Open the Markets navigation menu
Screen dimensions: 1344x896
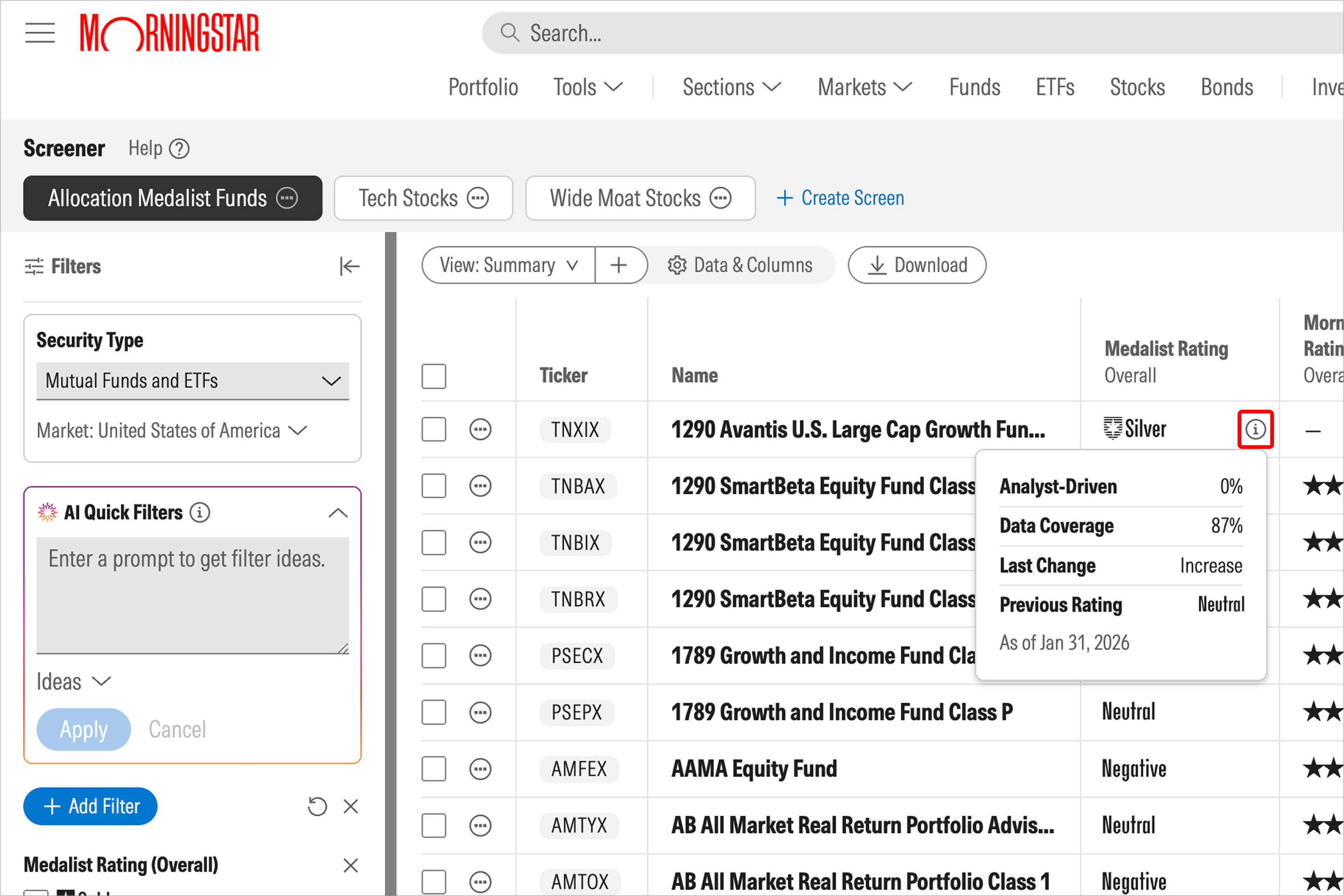pos(865,87)
